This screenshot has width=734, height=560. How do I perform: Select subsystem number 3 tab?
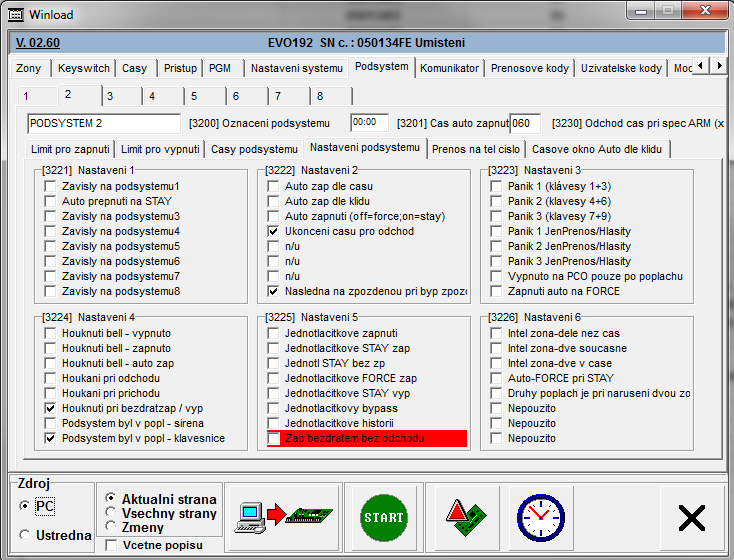click(110, 96)
